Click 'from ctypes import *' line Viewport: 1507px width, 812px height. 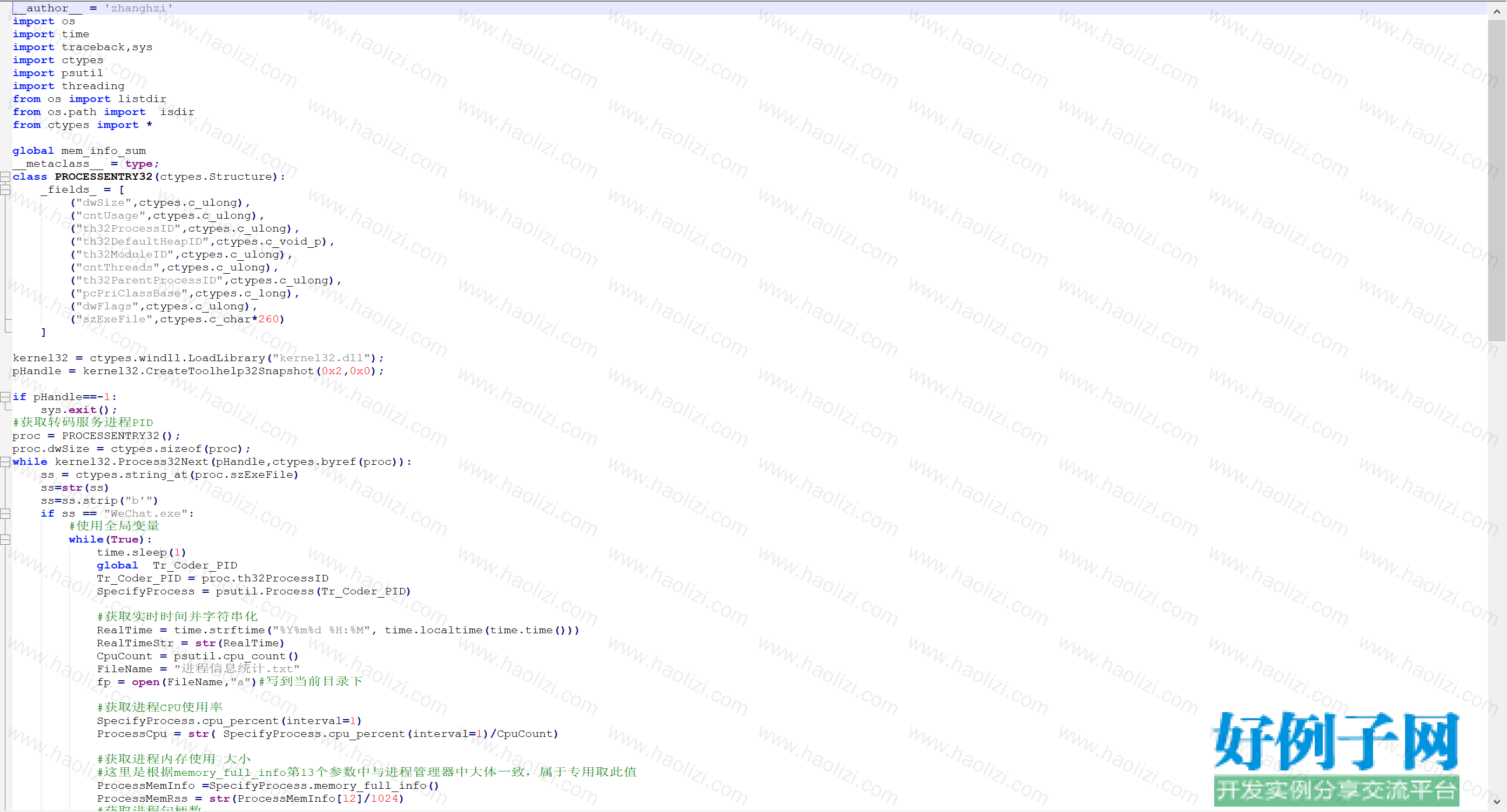point(83,125)
